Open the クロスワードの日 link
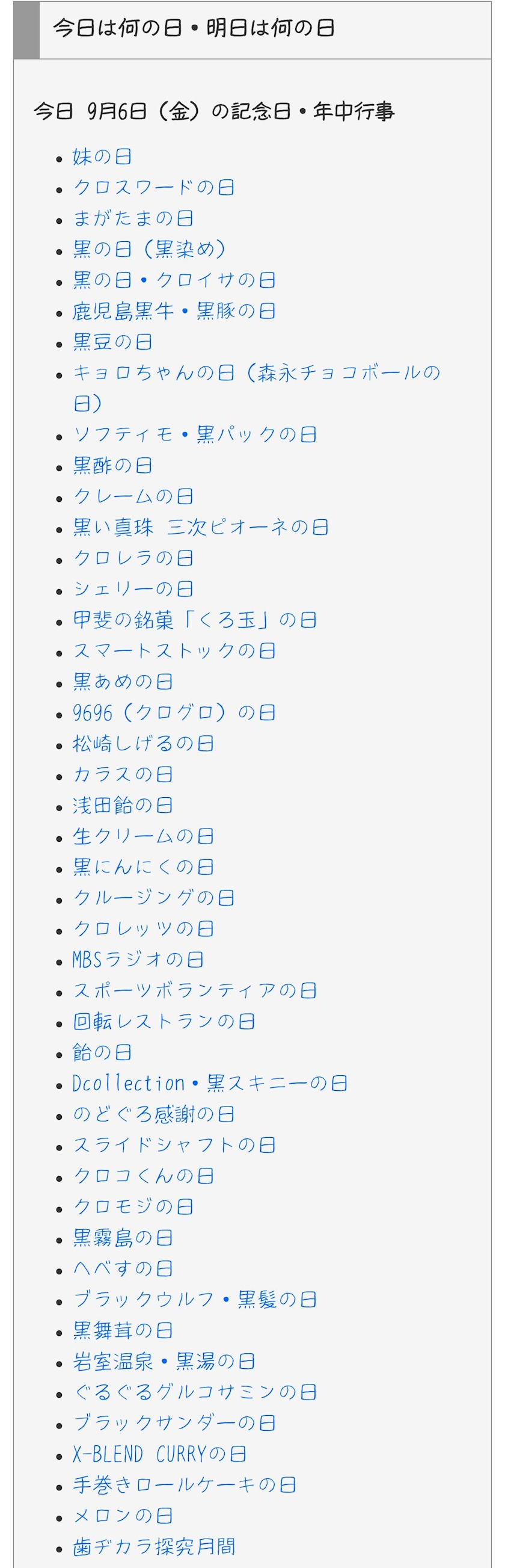 153,188
